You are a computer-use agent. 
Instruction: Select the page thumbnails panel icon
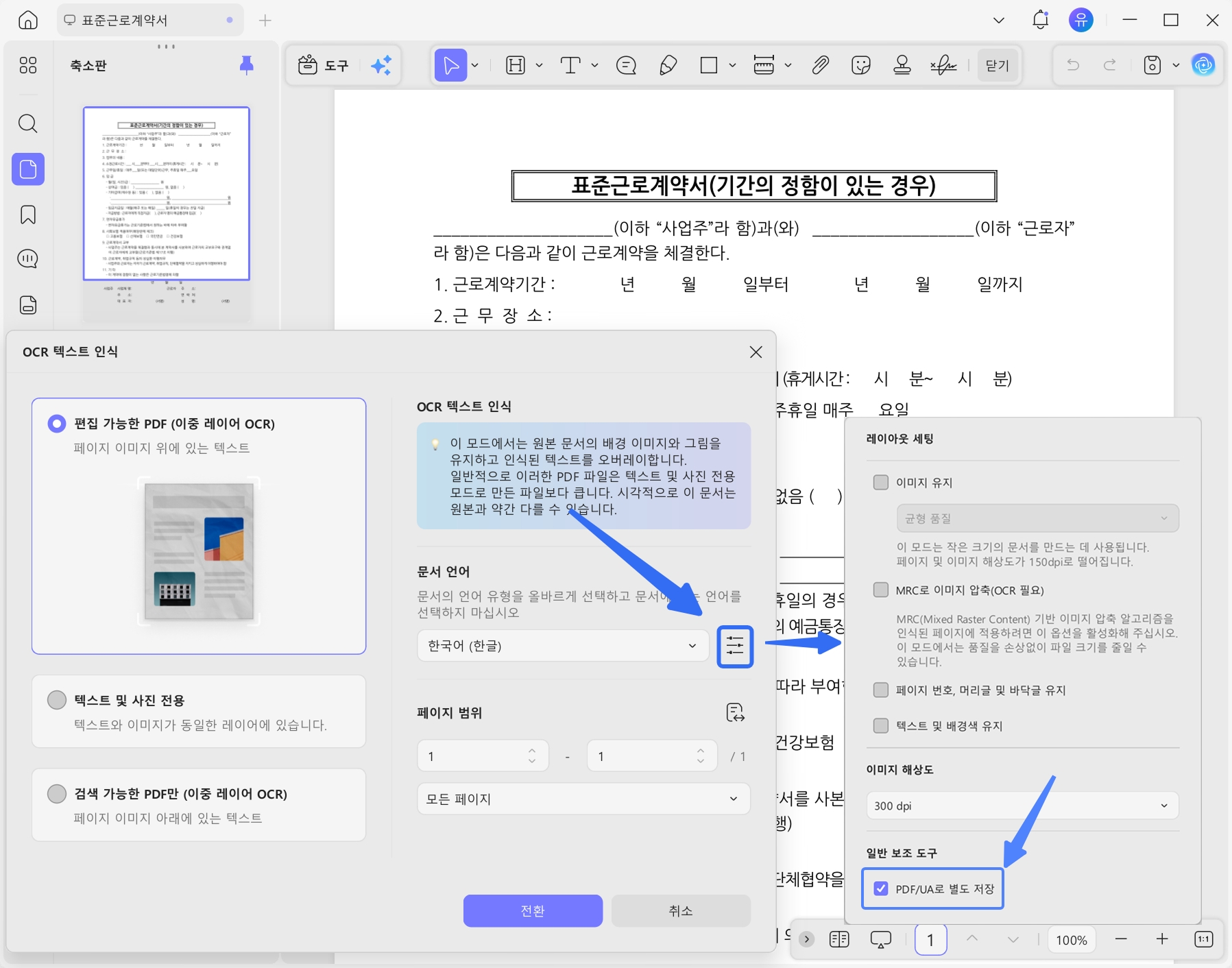28,169
